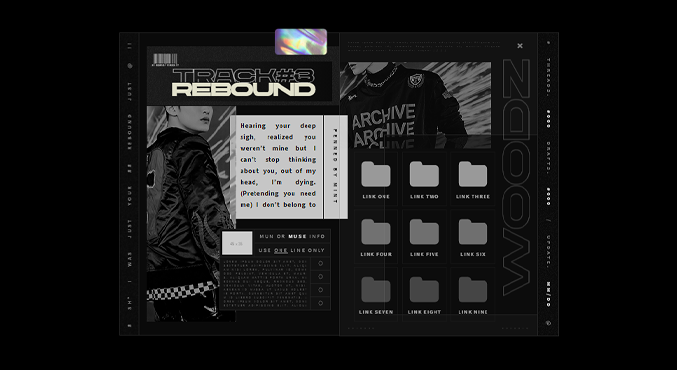Click the TRACK#3 REBOUND title

coord(244,82)
